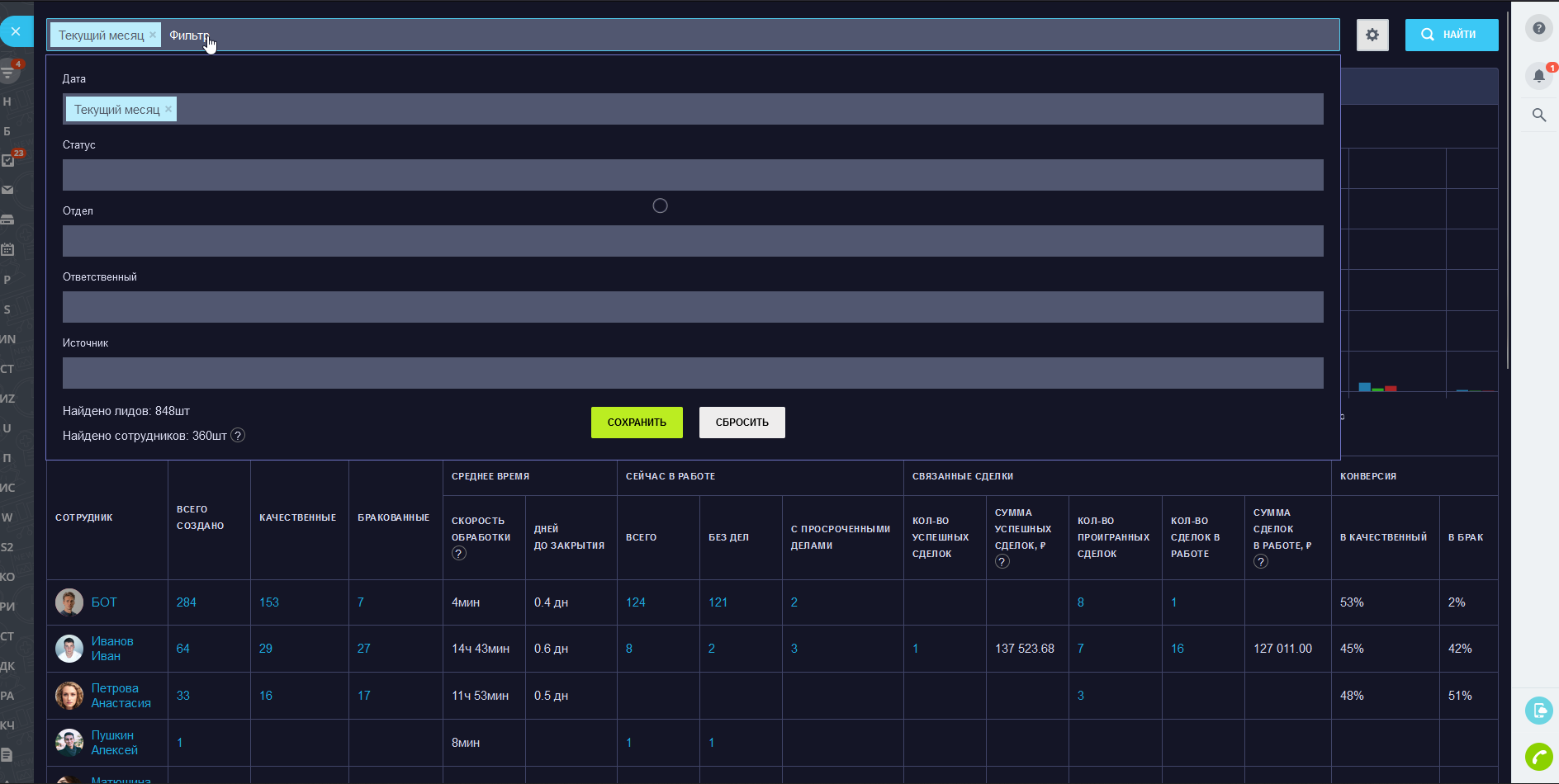Open the Статус filter dropdown

pos(692,175)
